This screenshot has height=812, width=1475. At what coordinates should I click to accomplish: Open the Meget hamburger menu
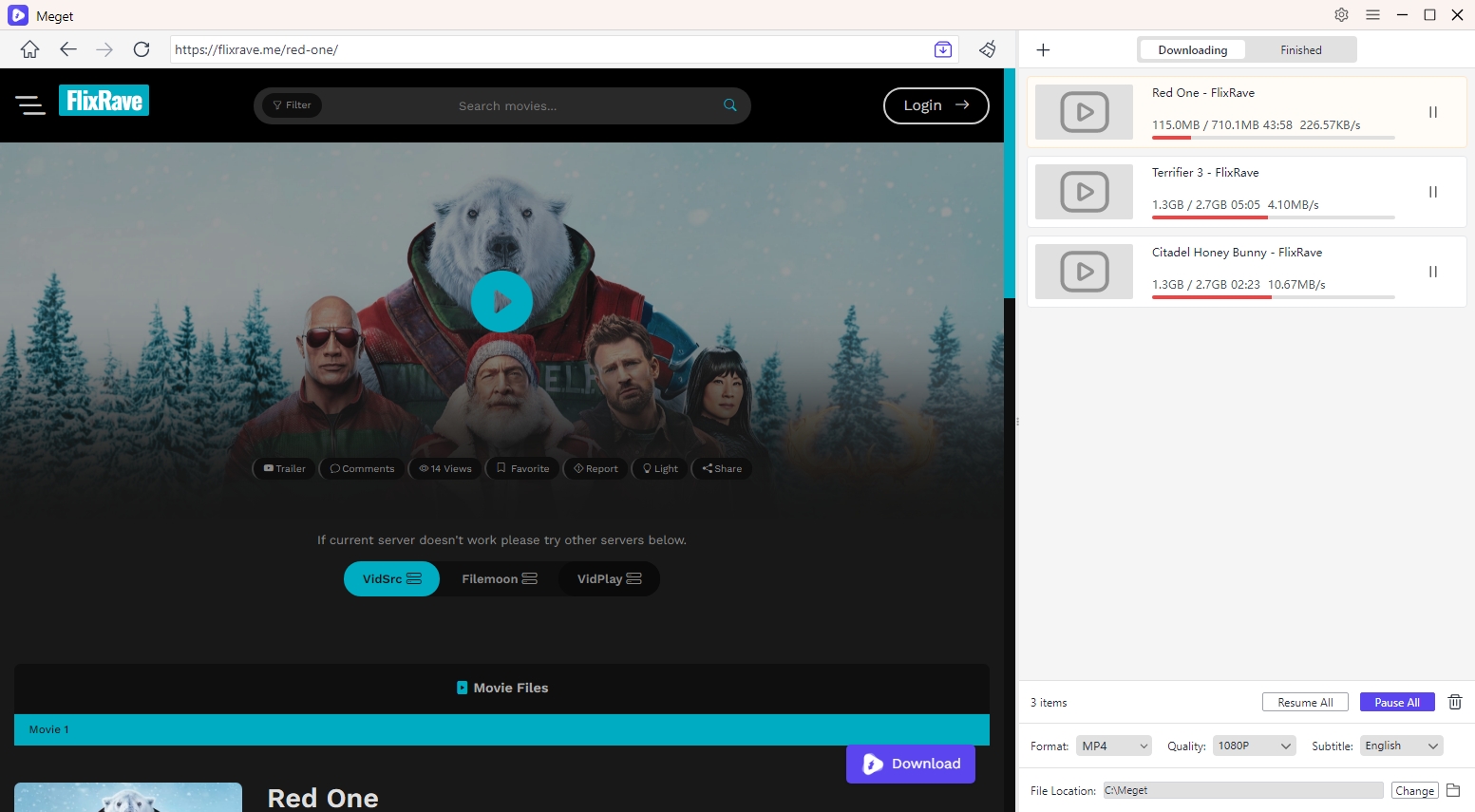point(1372,15)
